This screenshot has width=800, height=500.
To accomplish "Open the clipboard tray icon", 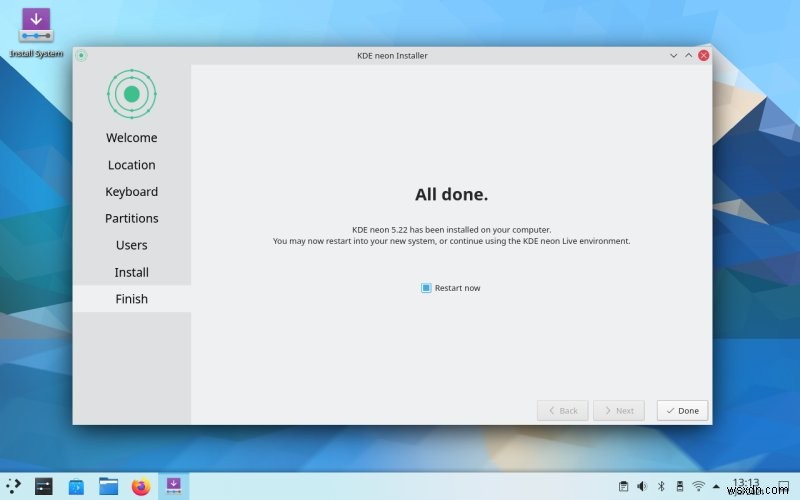I will (x=623, y=486).
